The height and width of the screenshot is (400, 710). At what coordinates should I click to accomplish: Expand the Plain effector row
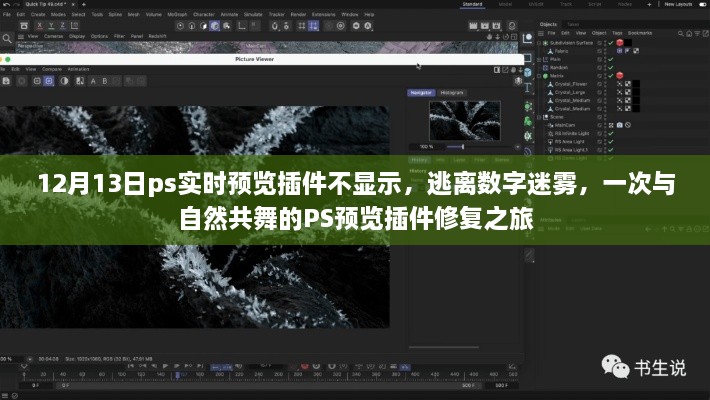(x=539, y=59)
